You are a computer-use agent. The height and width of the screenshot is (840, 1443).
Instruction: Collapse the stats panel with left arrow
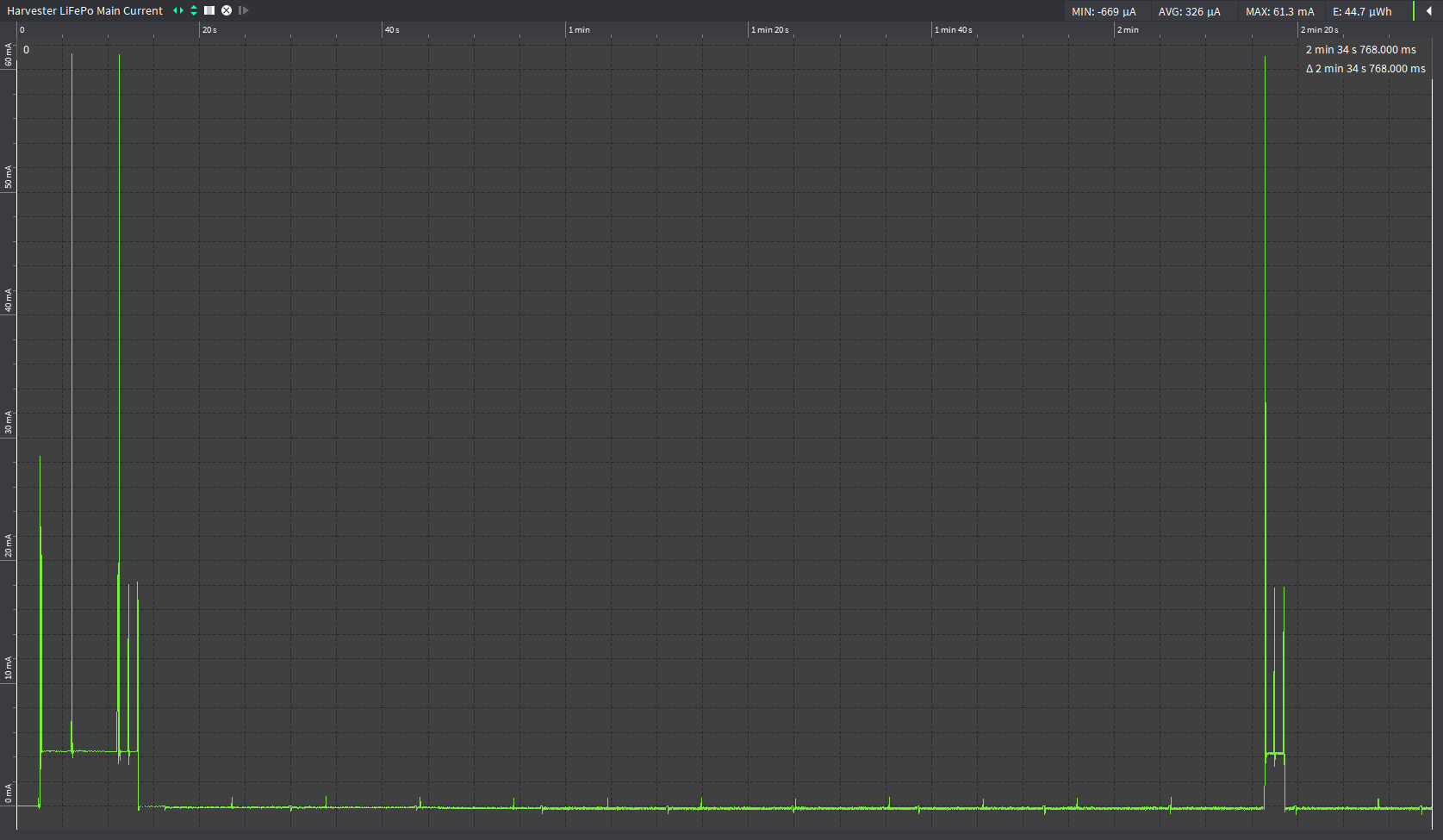tap(1429, 11)
